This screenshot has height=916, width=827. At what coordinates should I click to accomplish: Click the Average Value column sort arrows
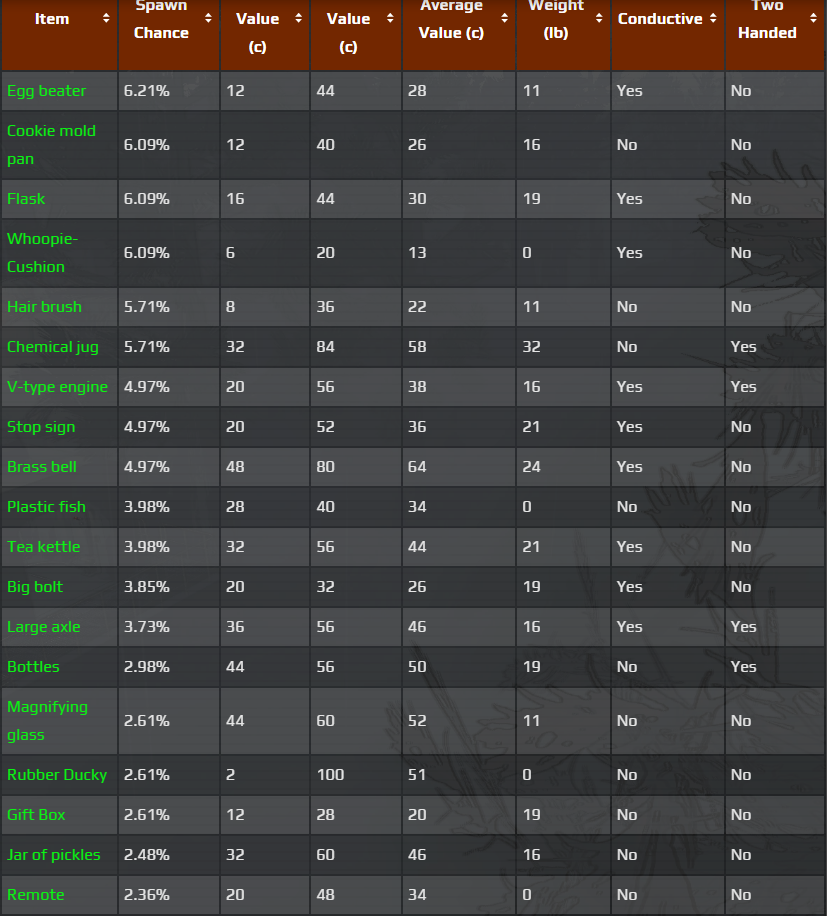pyautogui.click(x=504, y=18)
